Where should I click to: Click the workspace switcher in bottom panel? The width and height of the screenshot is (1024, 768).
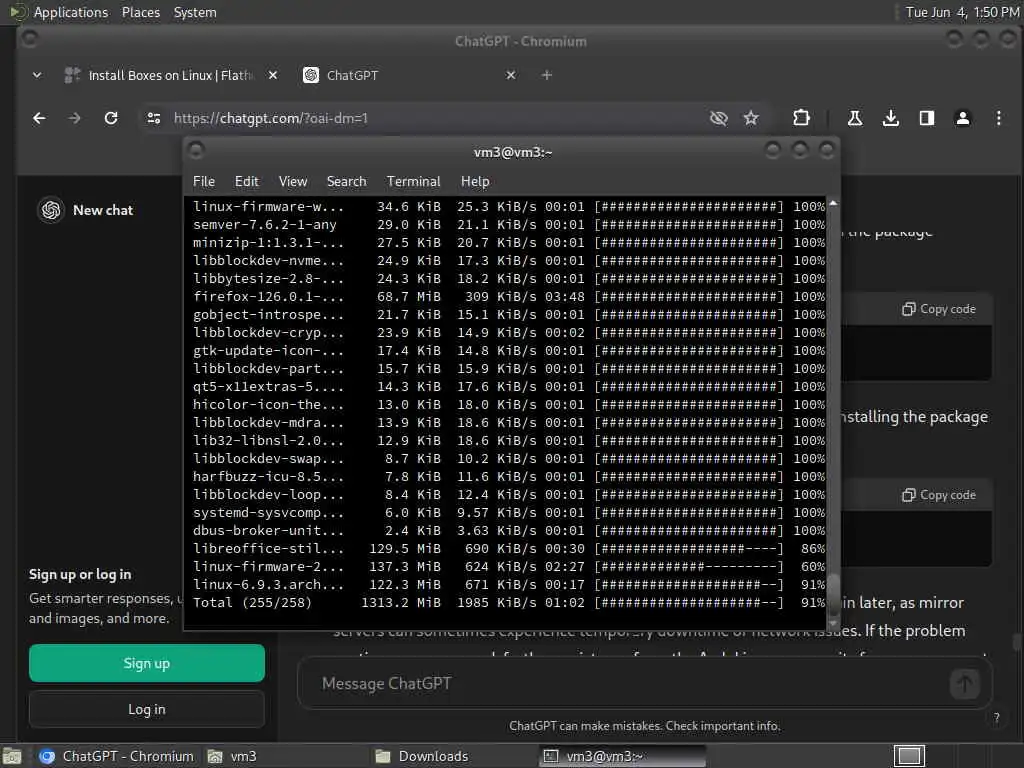(x=909, y=756)
